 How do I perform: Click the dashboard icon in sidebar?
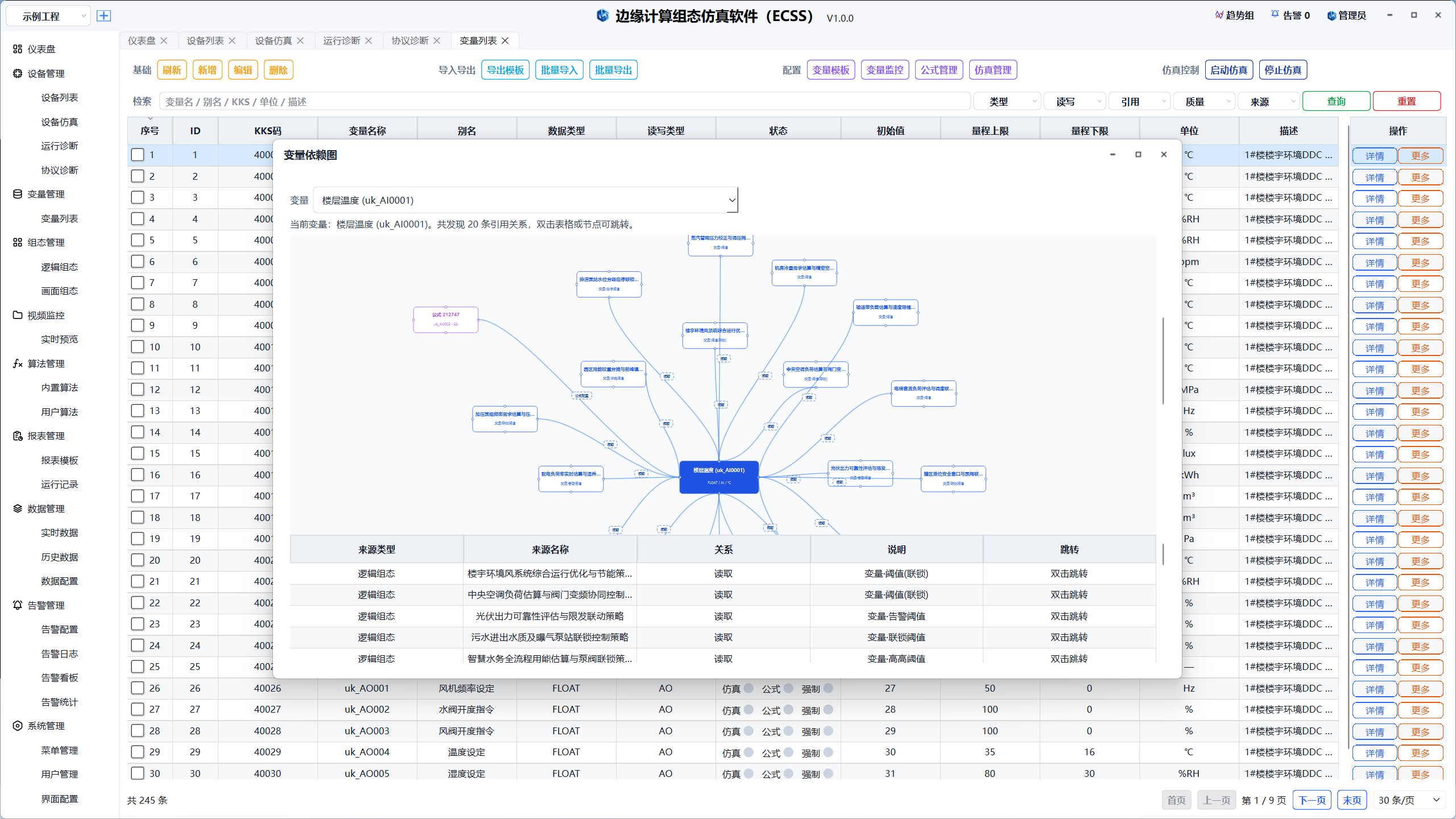[18, 49]
